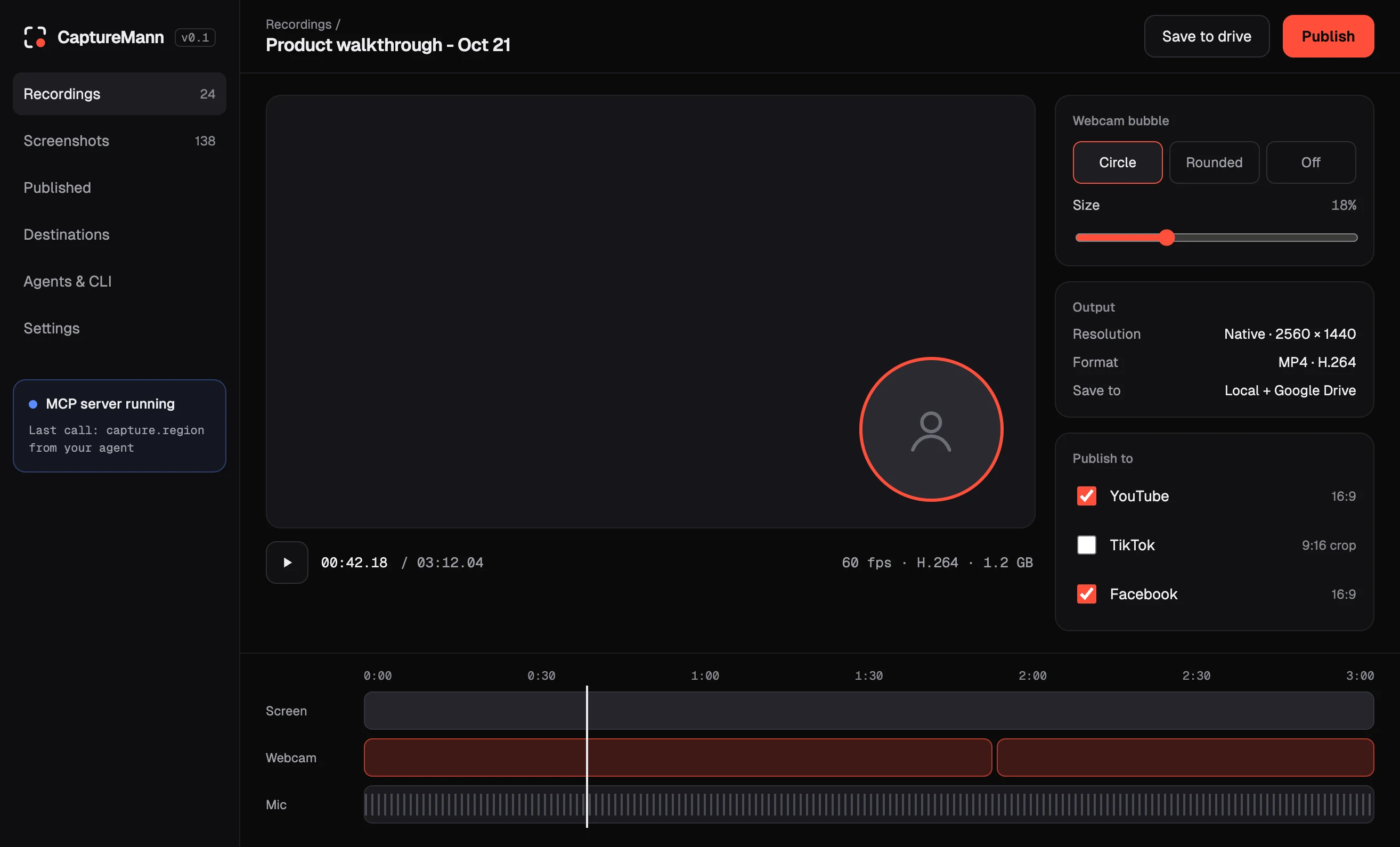
Task: Select the first Webcam track clip
Action: pos(678,758)
